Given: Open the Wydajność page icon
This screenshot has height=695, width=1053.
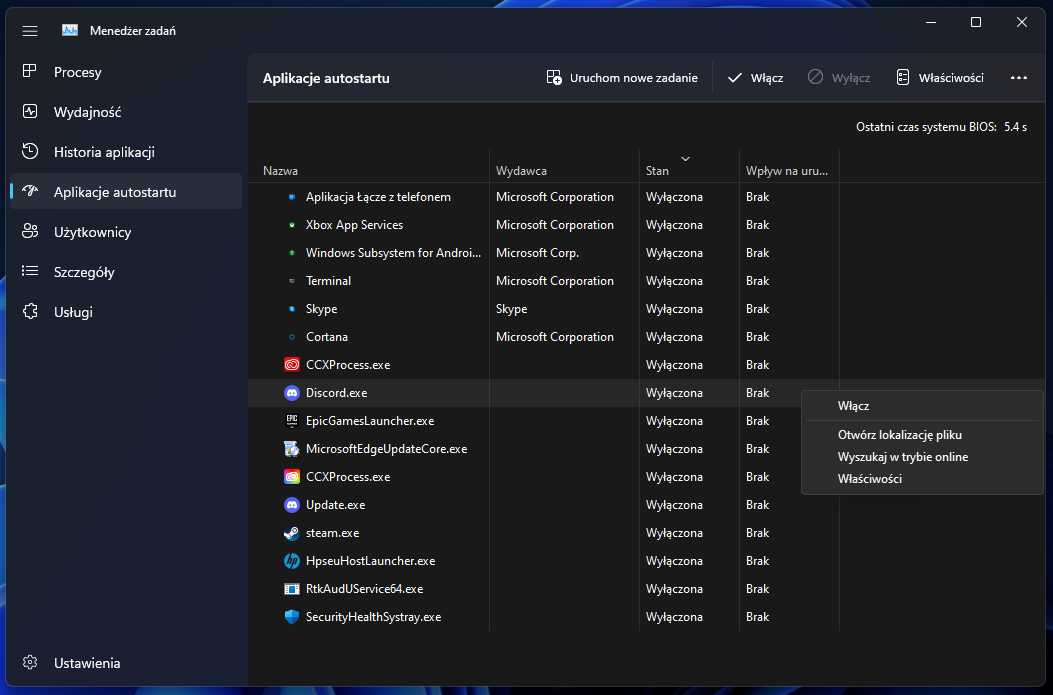Looking at the screenshot, I should pos(30,111).
